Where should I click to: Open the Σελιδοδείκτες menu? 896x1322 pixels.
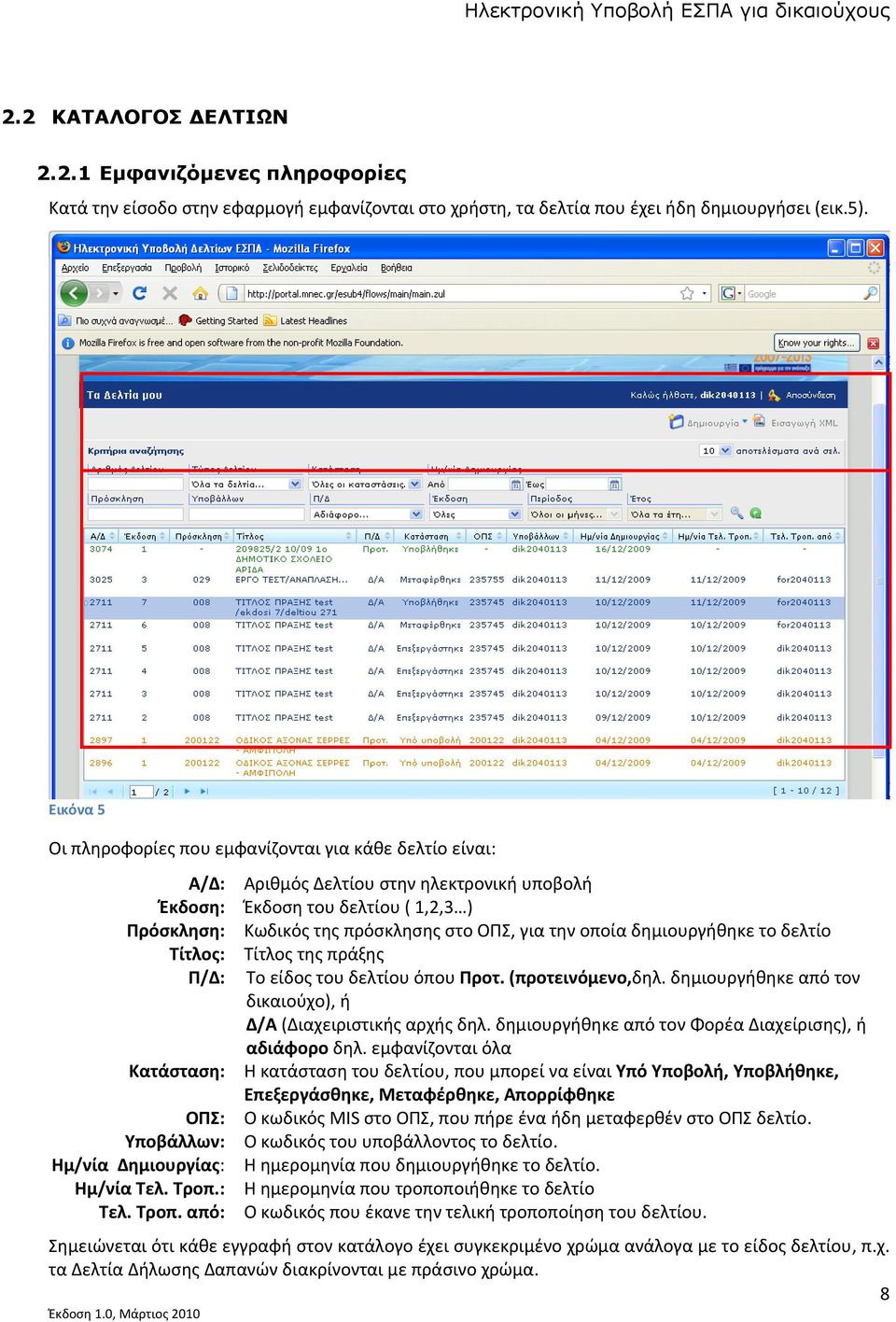point(290,268)
